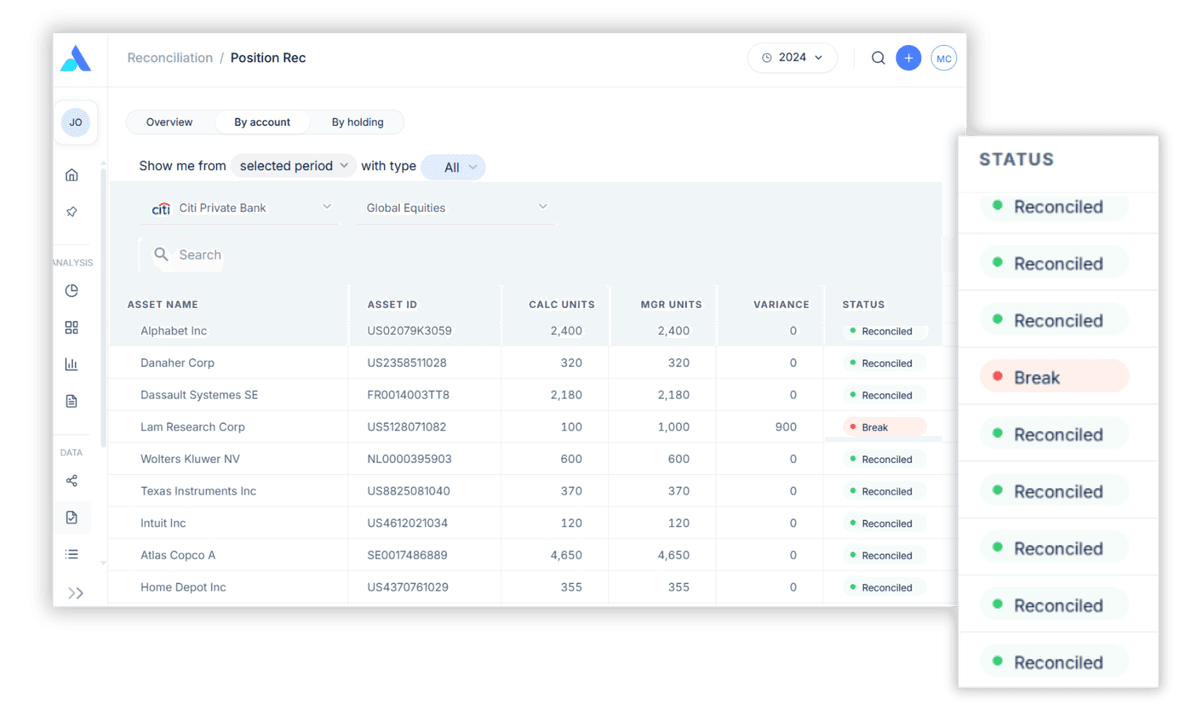Viewport: 1200px width, 720px height.
Task: Click the blue plus button
Action: [908, 58]
